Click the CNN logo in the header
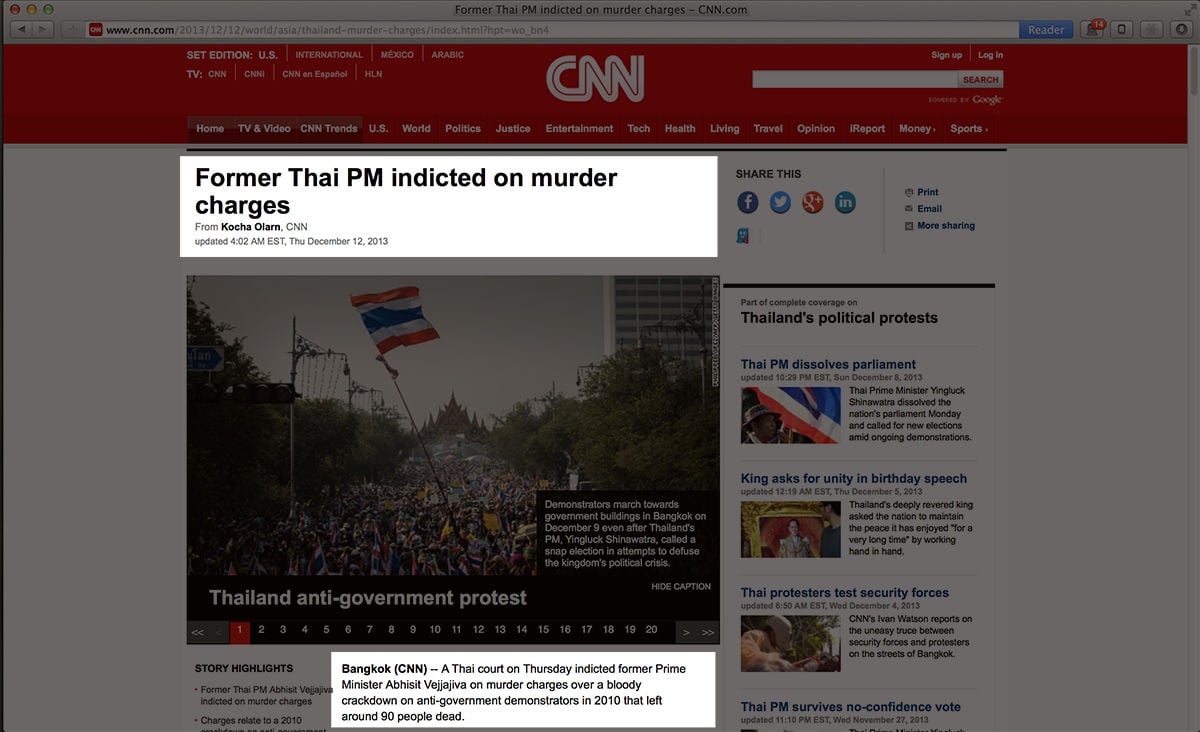Viewport: 1200px width, 732px height. click(x=595, y=78)
